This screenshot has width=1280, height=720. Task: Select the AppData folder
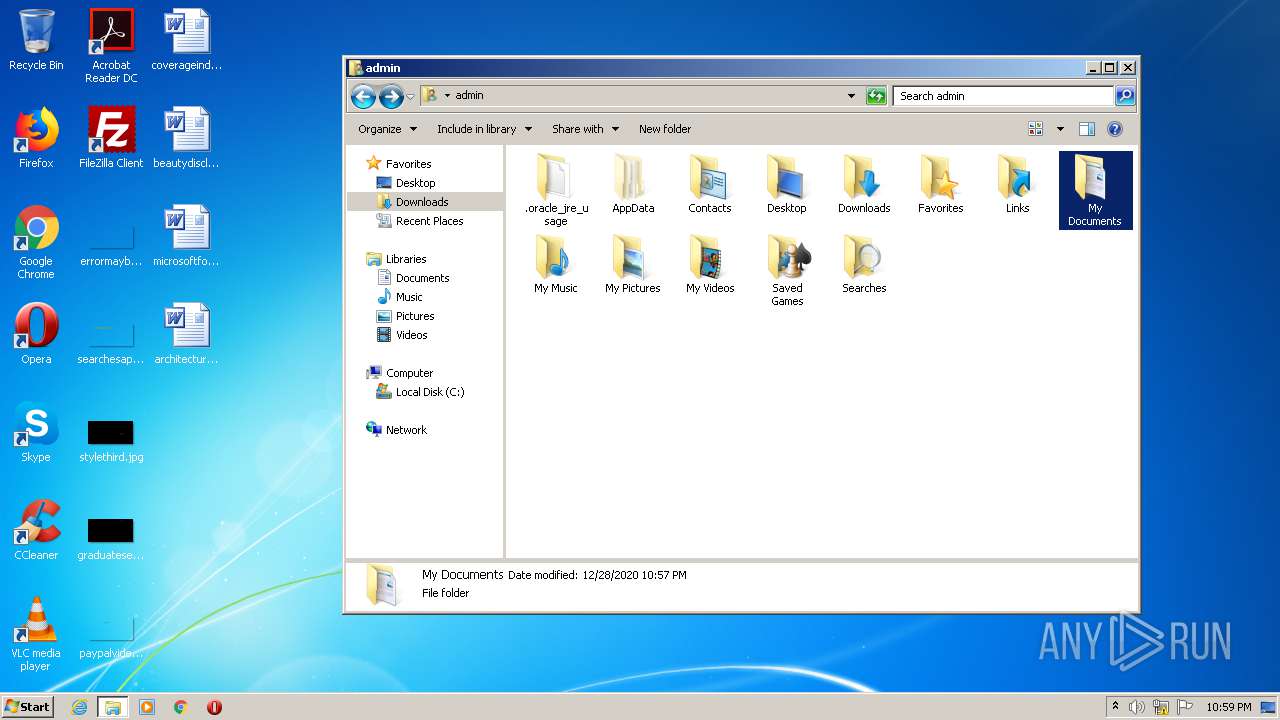pos(633,184)
